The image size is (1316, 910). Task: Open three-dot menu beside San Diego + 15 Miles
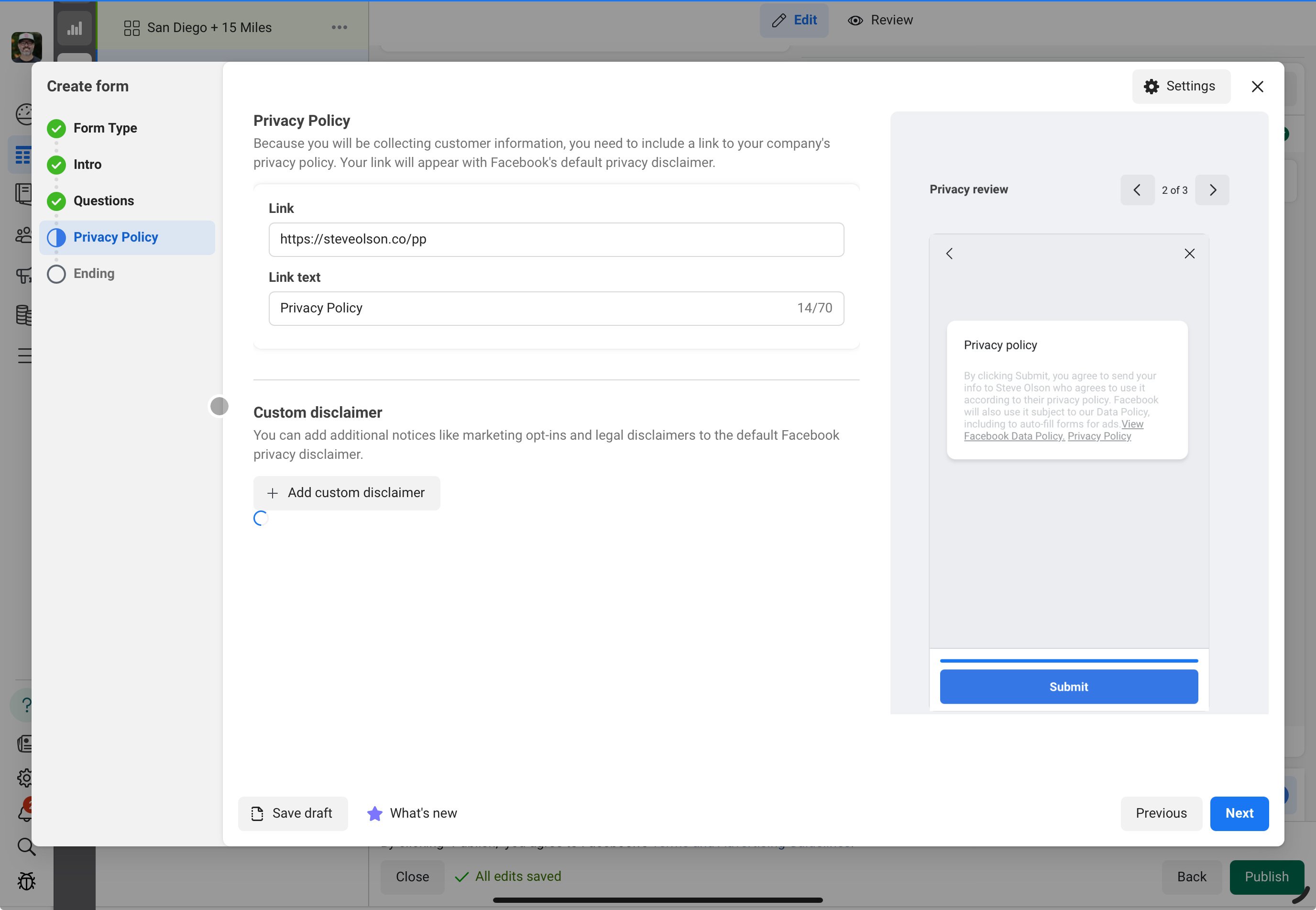click(x=339, y=27)
